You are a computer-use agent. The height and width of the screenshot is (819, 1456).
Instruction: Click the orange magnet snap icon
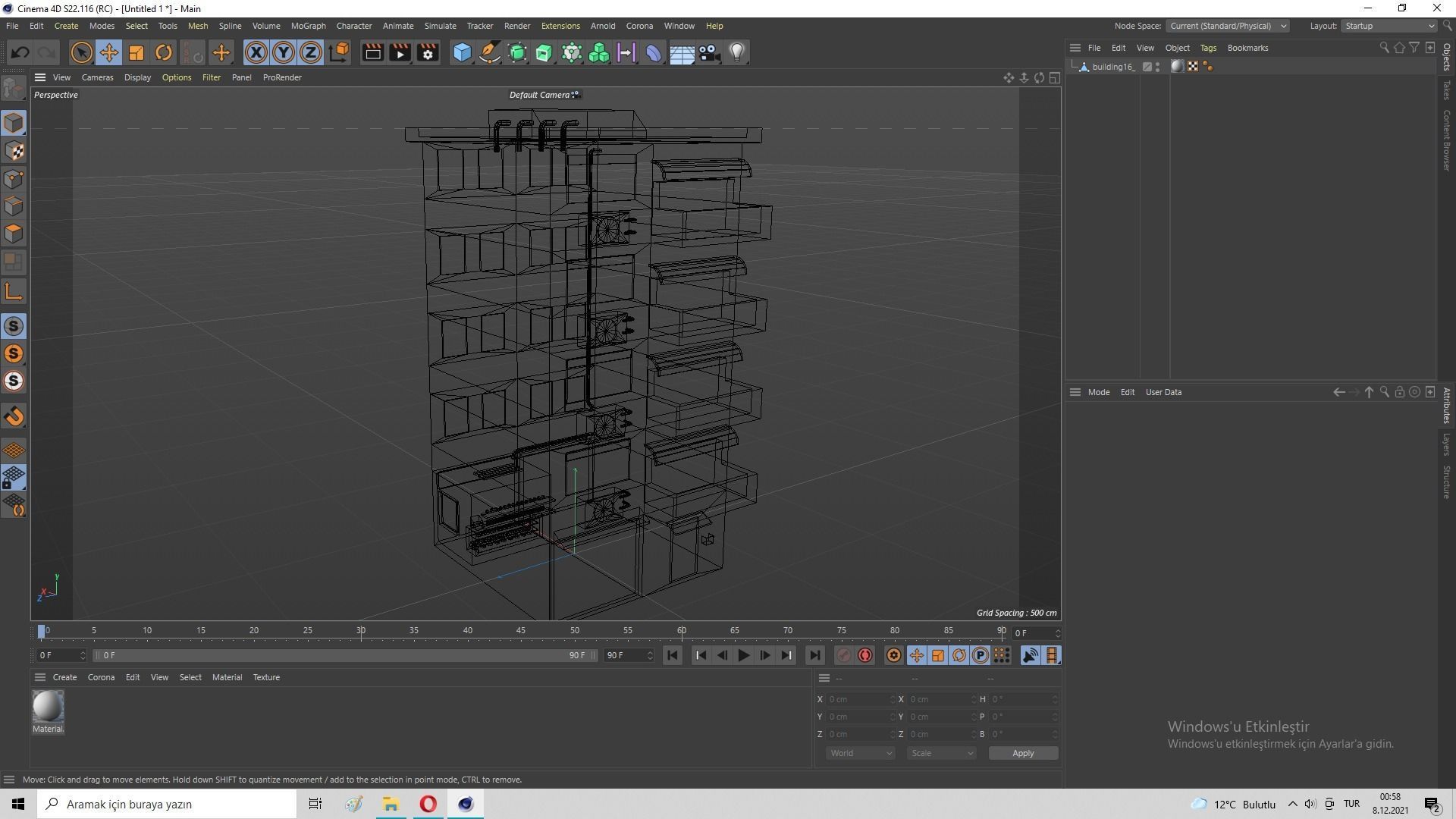tap(14, 416)
